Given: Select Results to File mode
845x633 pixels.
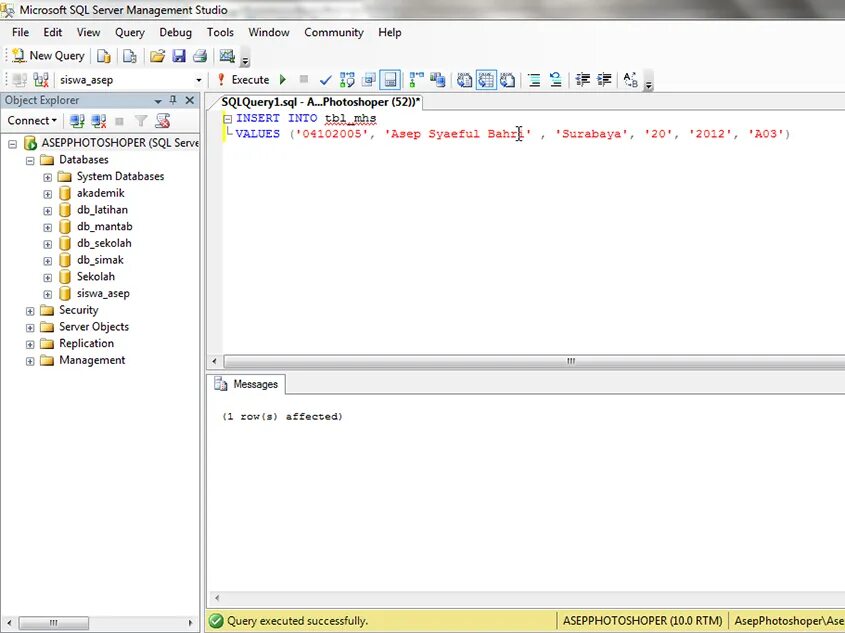Looking at the screenshot, I should (x=507, y=80).
